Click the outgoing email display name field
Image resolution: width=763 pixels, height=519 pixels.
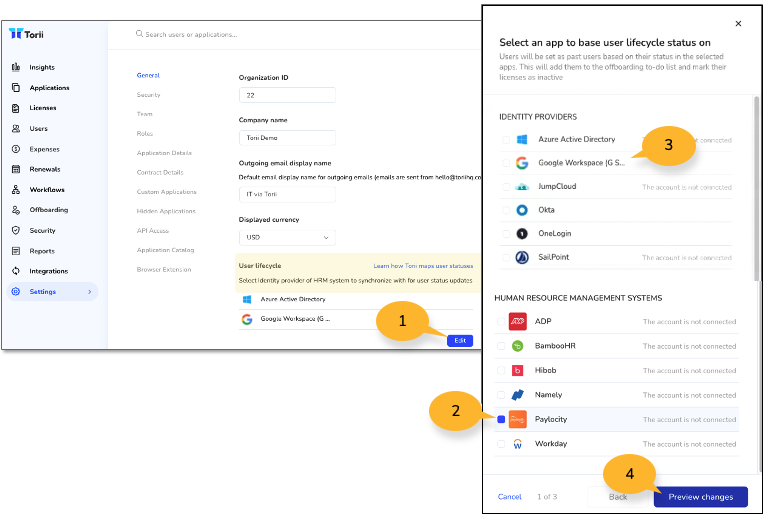[287, 194]
